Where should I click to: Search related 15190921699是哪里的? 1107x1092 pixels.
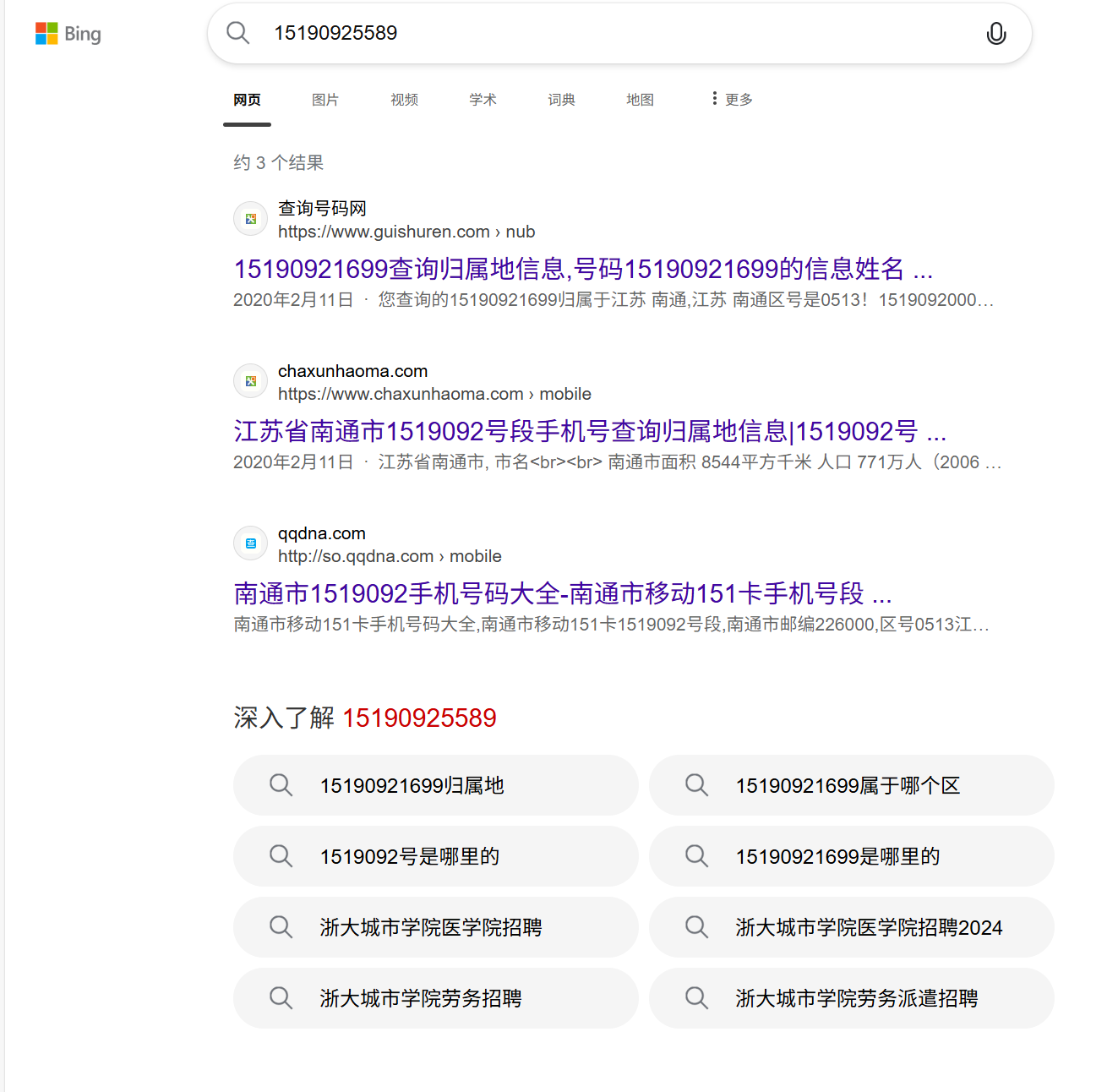pos(852,856)
